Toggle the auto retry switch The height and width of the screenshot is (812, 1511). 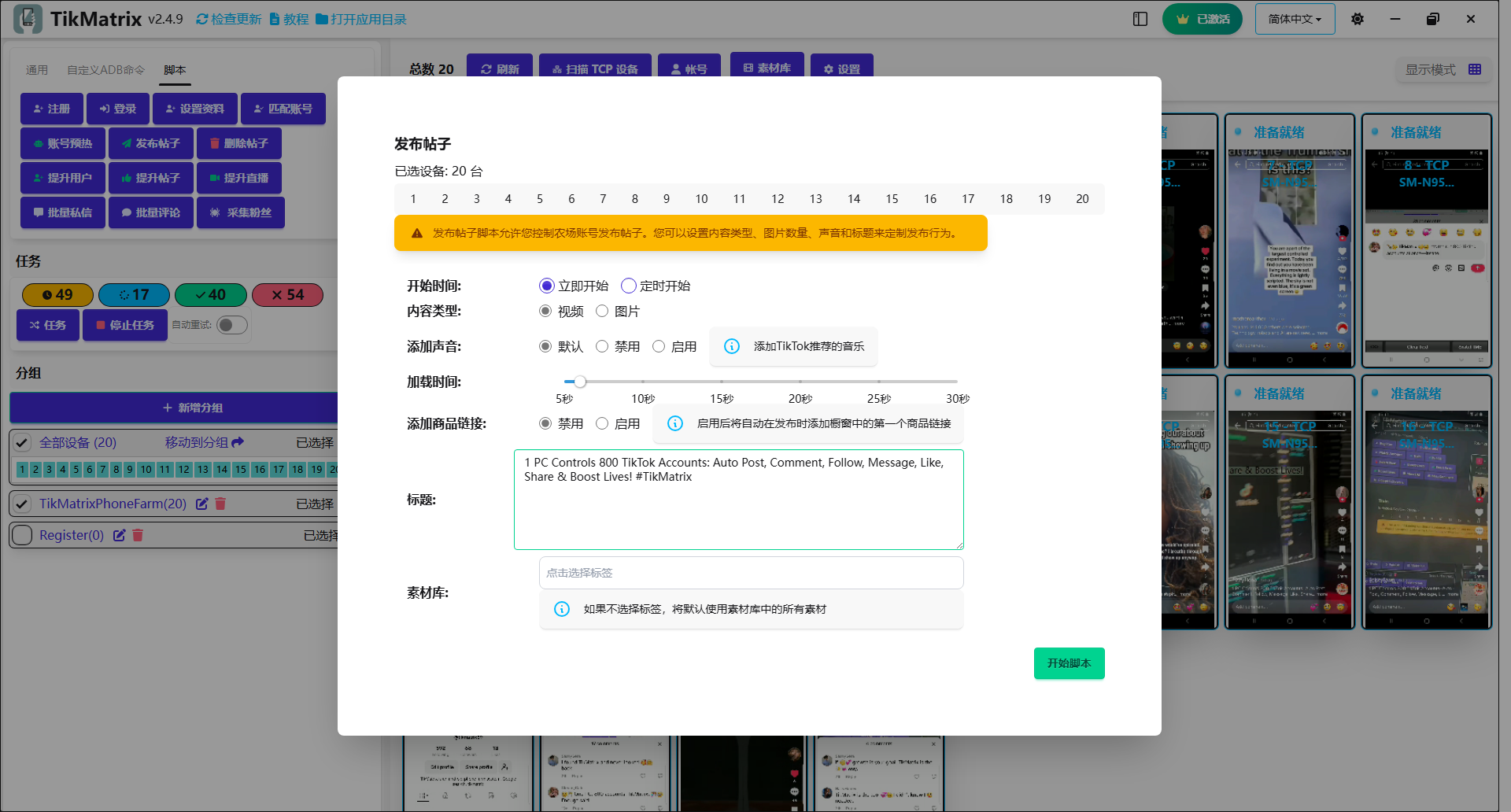click(x=231, y=325)
